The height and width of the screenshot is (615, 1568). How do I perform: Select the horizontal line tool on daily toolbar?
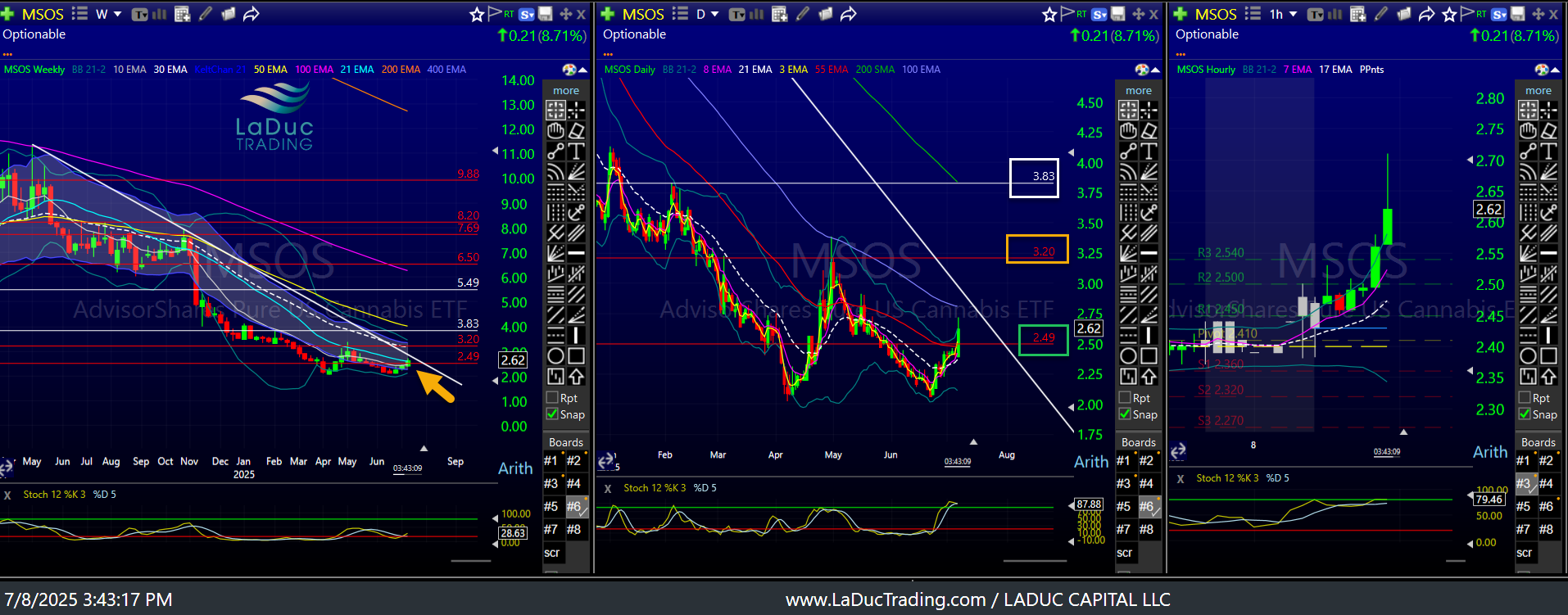1149,253
